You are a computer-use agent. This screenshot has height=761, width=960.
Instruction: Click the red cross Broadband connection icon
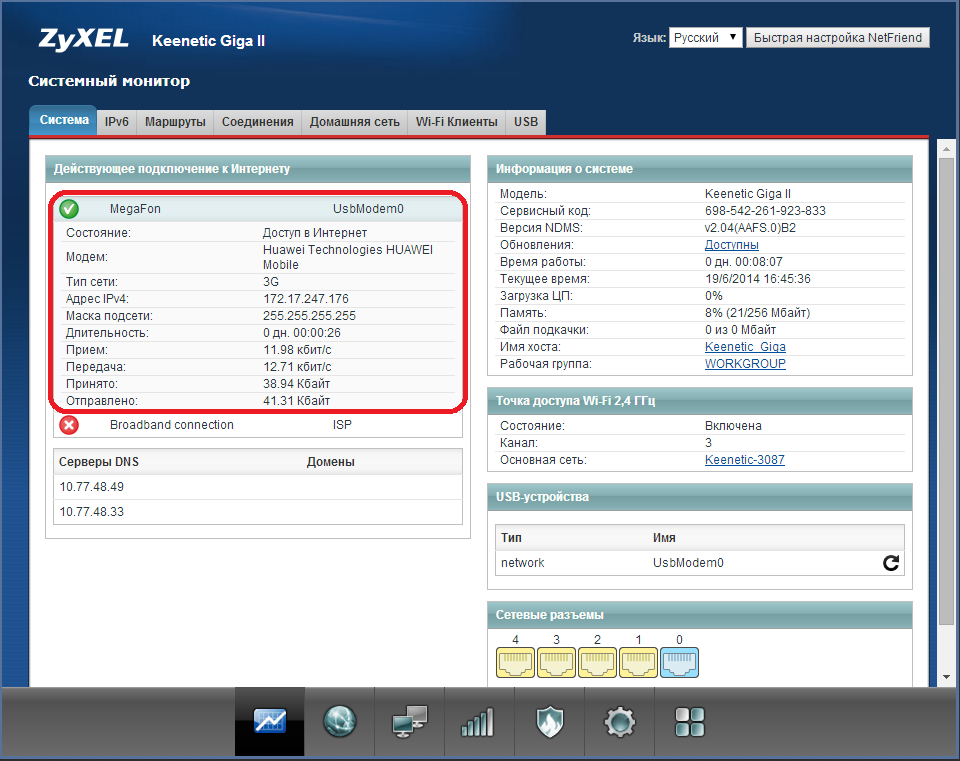point(69,425)
